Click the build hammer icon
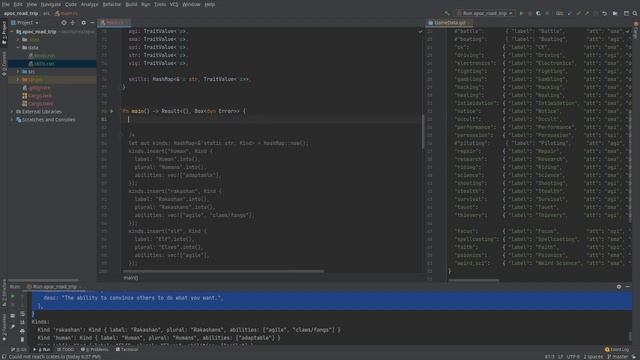 pyautogui.click(x=447, y=13)
